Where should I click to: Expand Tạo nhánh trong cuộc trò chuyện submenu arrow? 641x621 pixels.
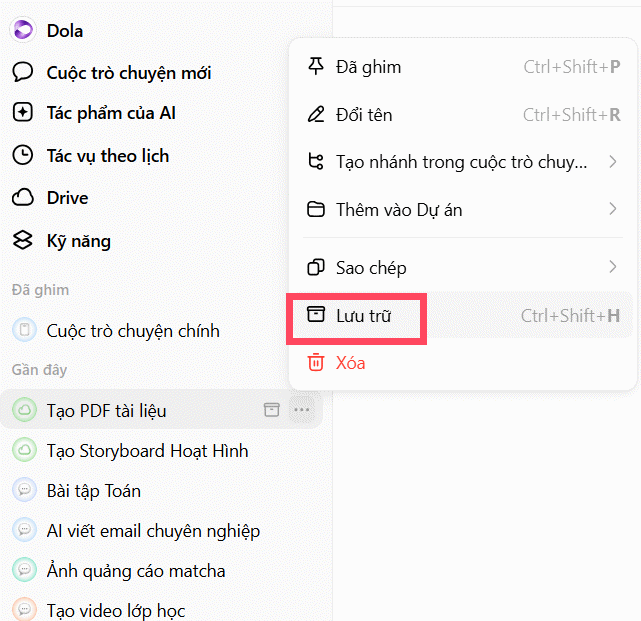click(x=612, y=161)
